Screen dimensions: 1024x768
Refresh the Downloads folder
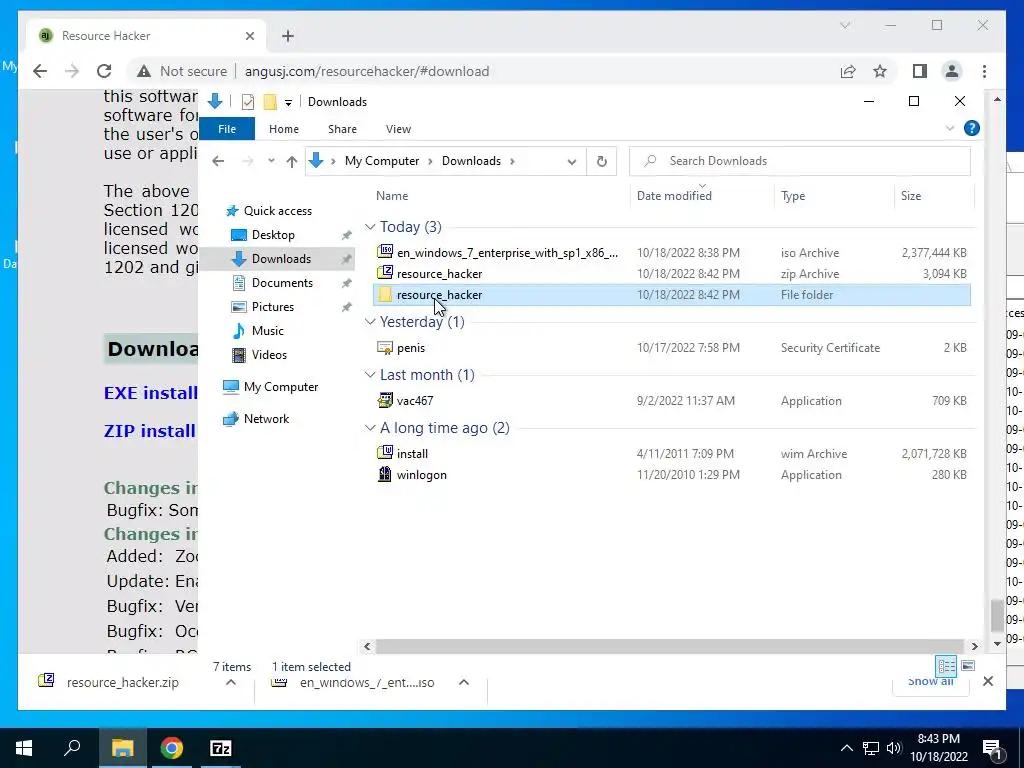click(601, 161)
